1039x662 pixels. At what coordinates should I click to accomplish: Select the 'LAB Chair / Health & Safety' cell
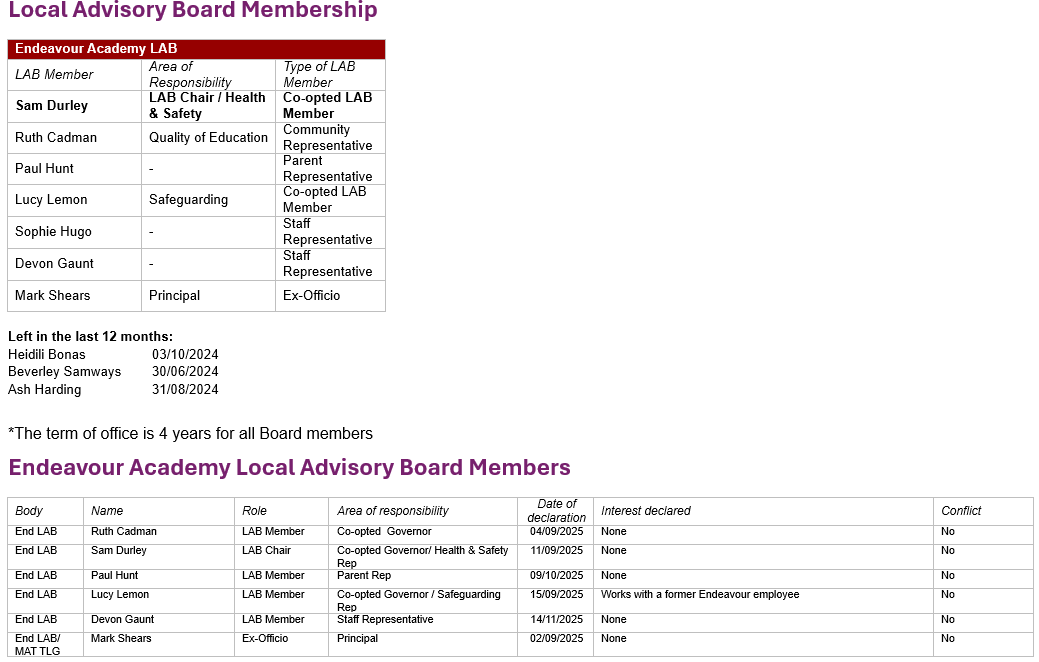point(207,105)
